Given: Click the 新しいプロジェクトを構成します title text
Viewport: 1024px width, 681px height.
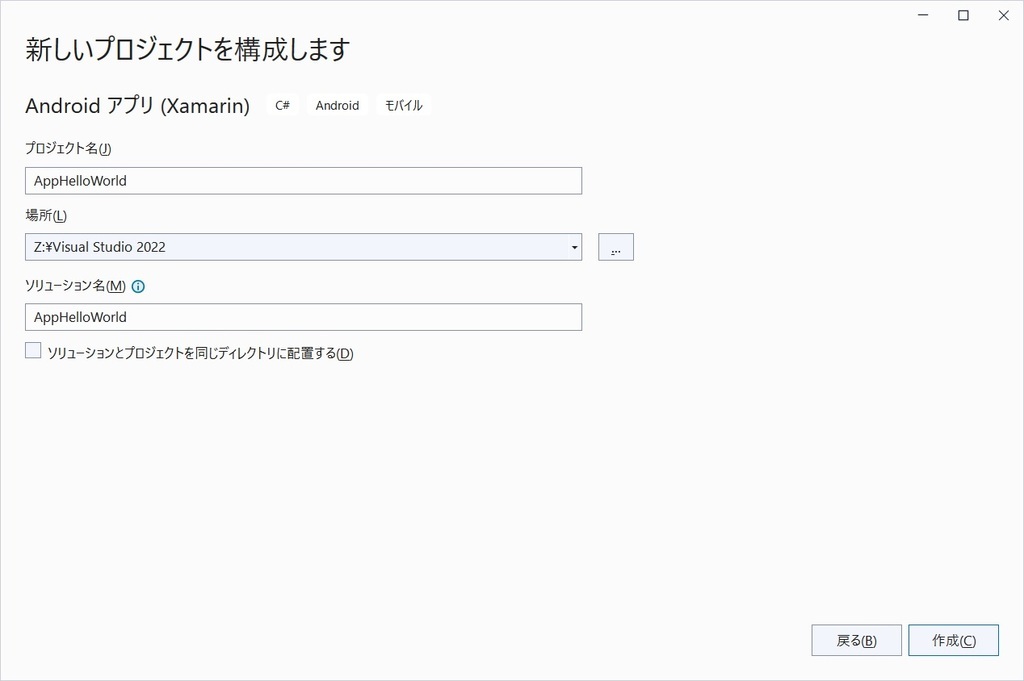Looking at the screenshot, I should (x=186, y=48).
